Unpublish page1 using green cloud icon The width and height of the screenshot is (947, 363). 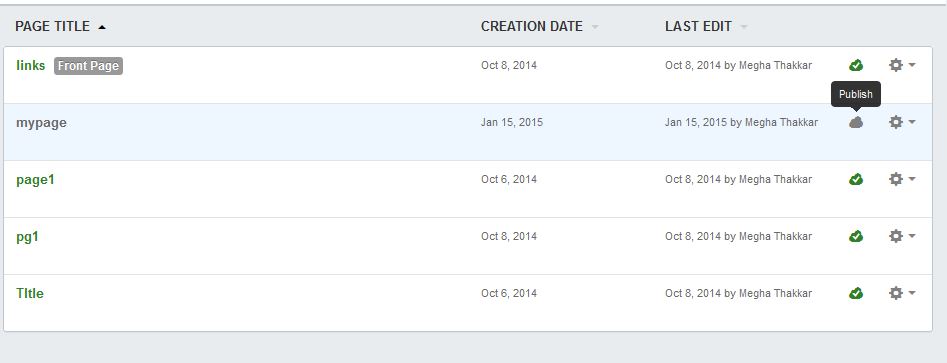click(856, 179)
